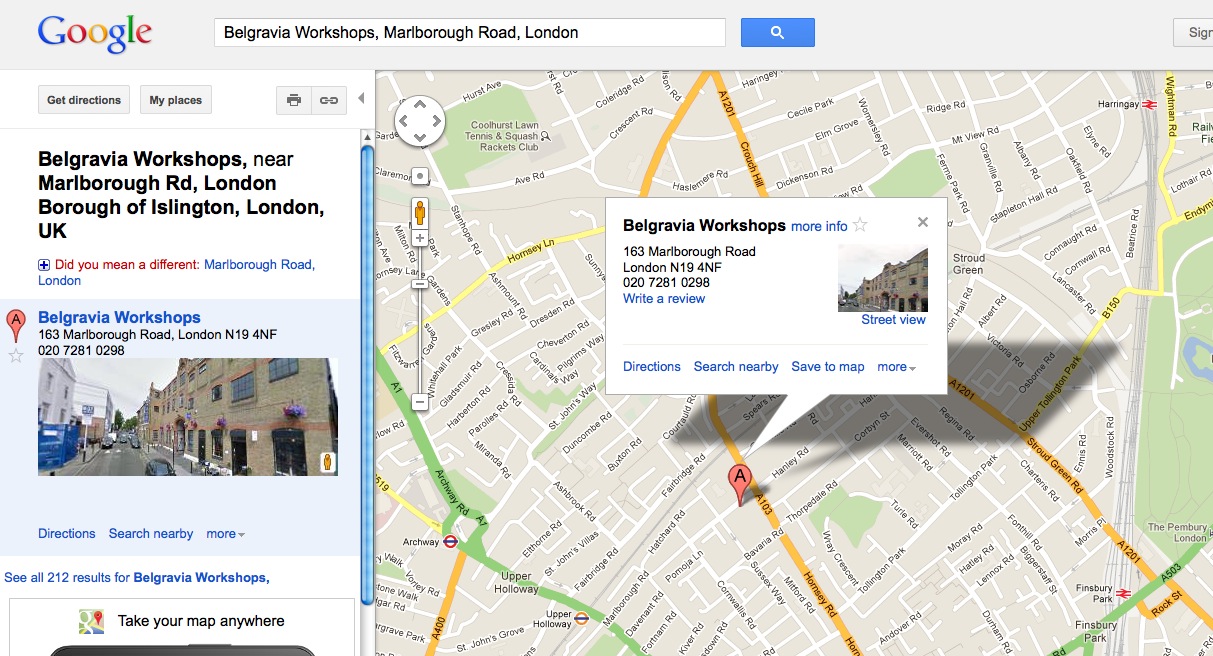1213x656 pixels.
Task: Click the Upper Holloway station icon
Action: pyautogui.click(x=581, y=619)
